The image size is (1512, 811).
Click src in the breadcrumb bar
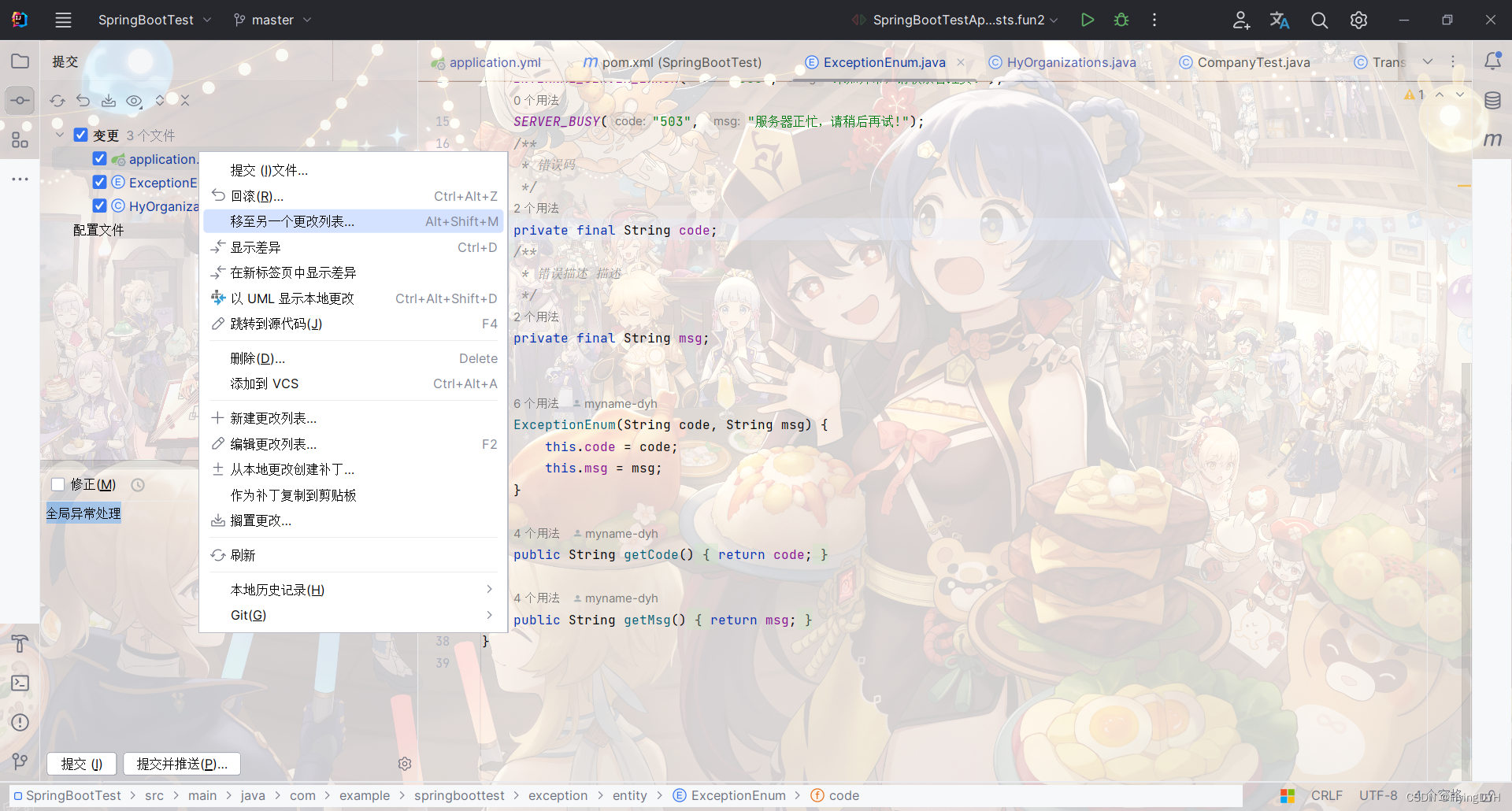[154, 795]
